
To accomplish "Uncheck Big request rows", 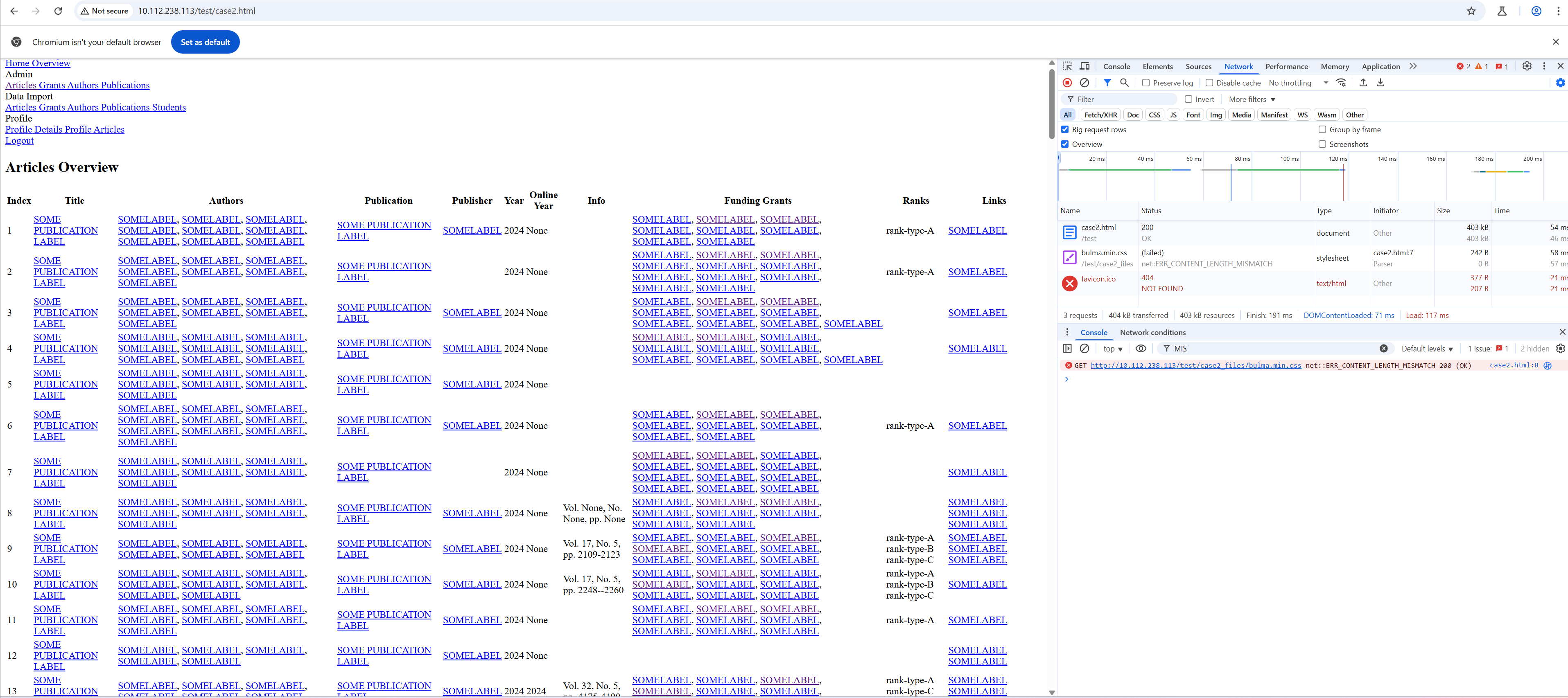I will 1064,130.
